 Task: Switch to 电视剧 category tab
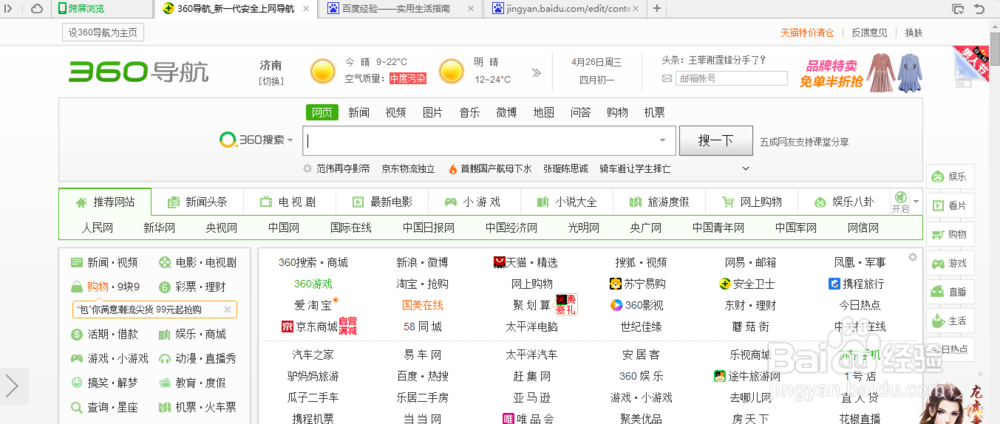[290, 202]
